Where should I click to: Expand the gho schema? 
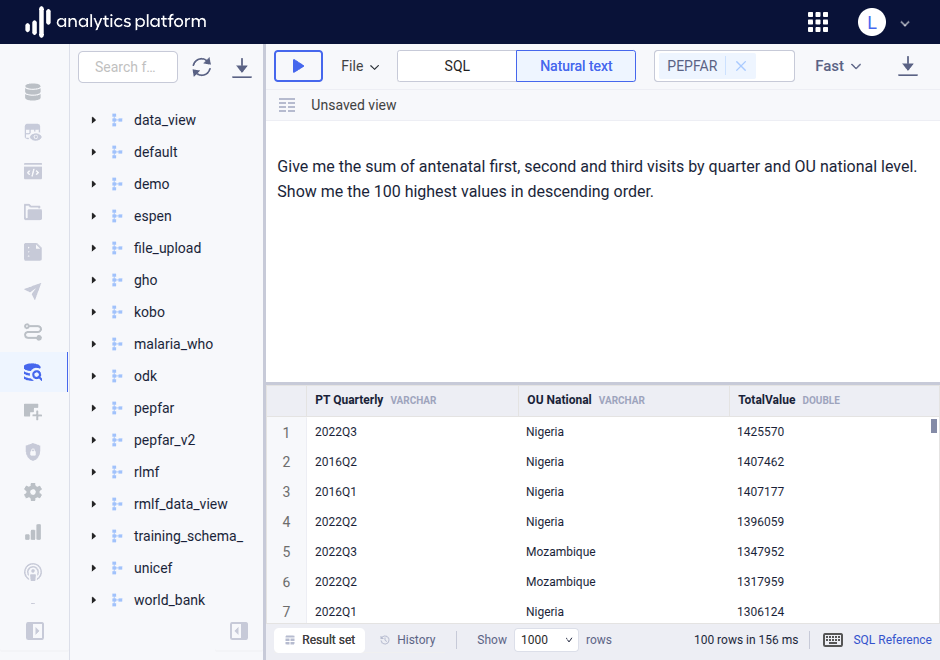point(94,280)
